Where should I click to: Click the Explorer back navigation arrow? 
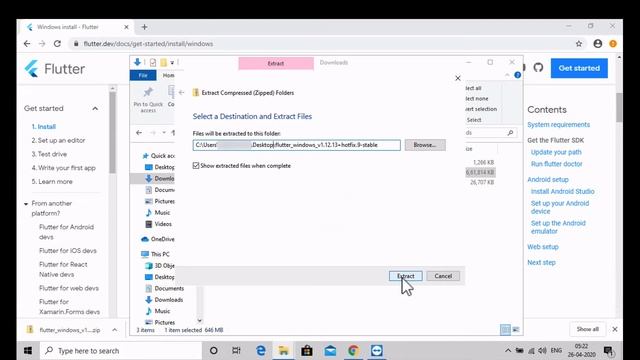[x=139, y=133]
